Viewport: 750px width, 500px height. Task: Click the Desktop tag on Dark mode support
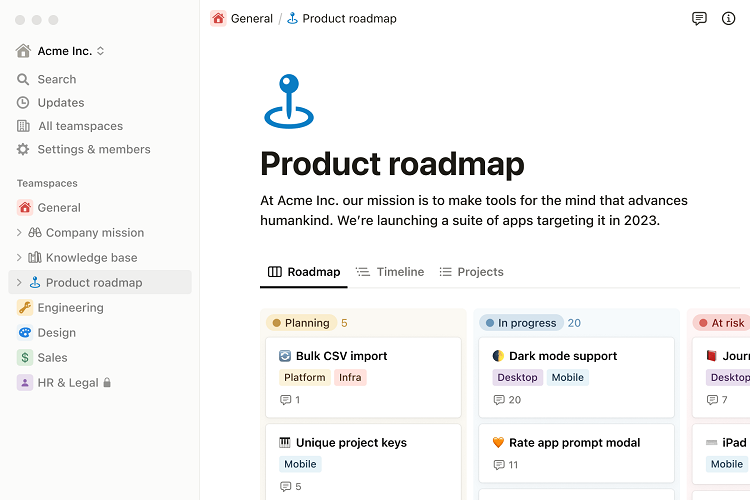click(518, 378)
